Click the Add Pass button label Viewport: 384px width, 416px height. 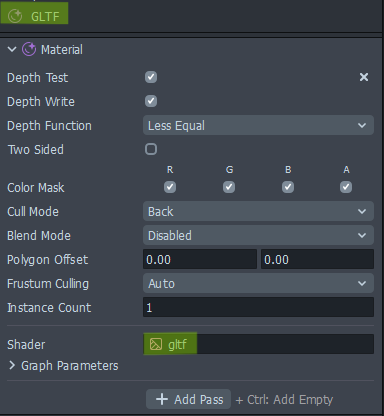199,399
